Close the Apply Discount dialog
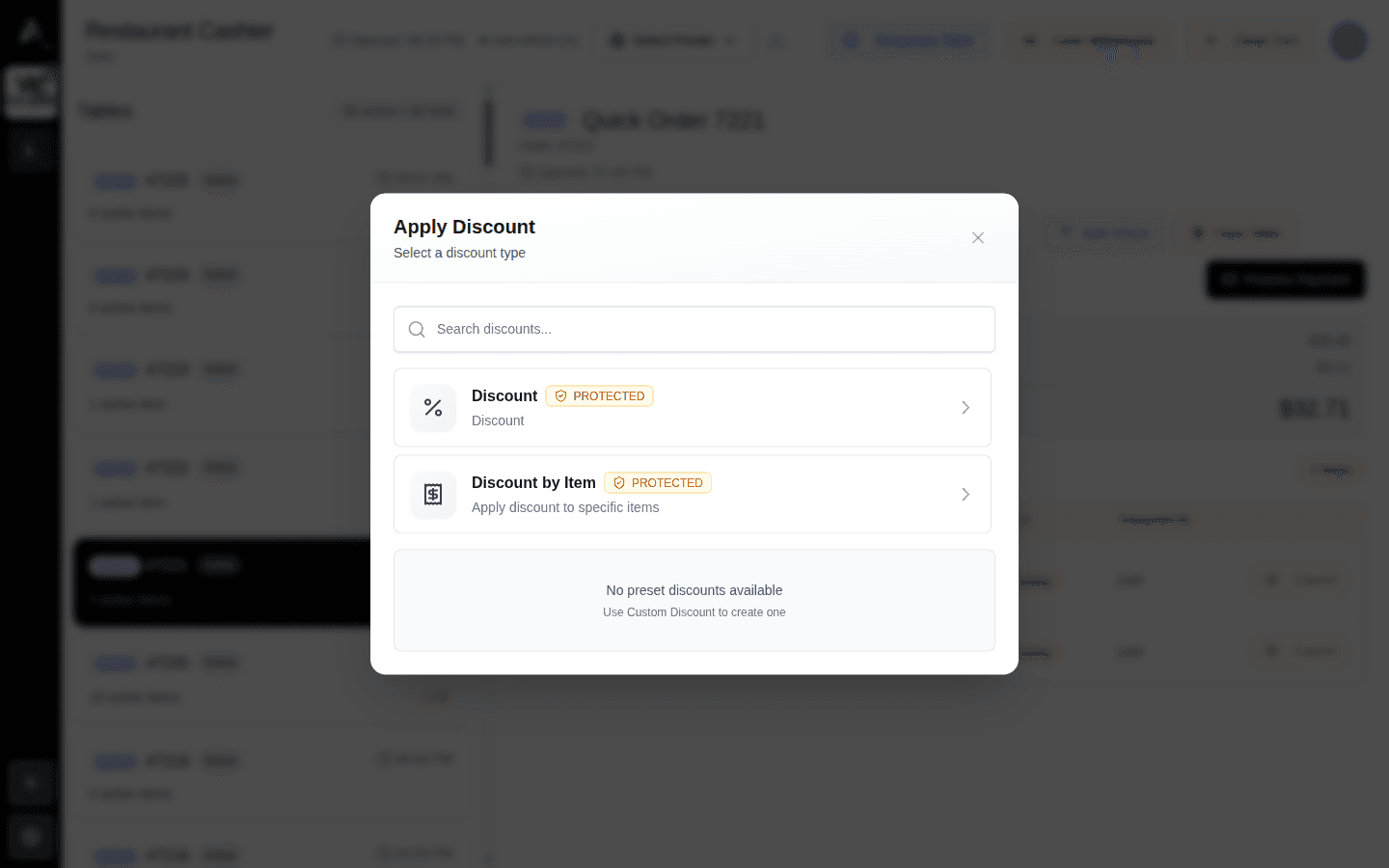 978,237
